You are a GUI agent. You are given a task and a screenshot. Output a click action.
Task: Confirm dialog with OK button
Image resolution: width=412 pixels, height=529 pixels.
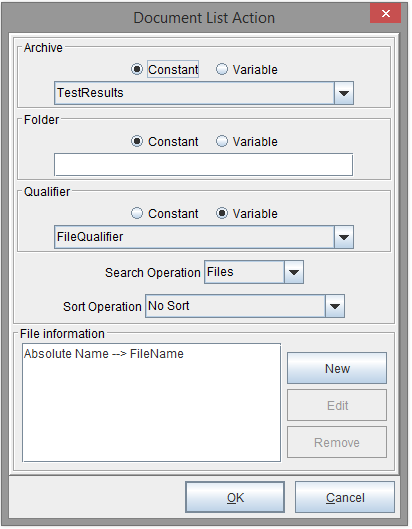click(235, 497)
